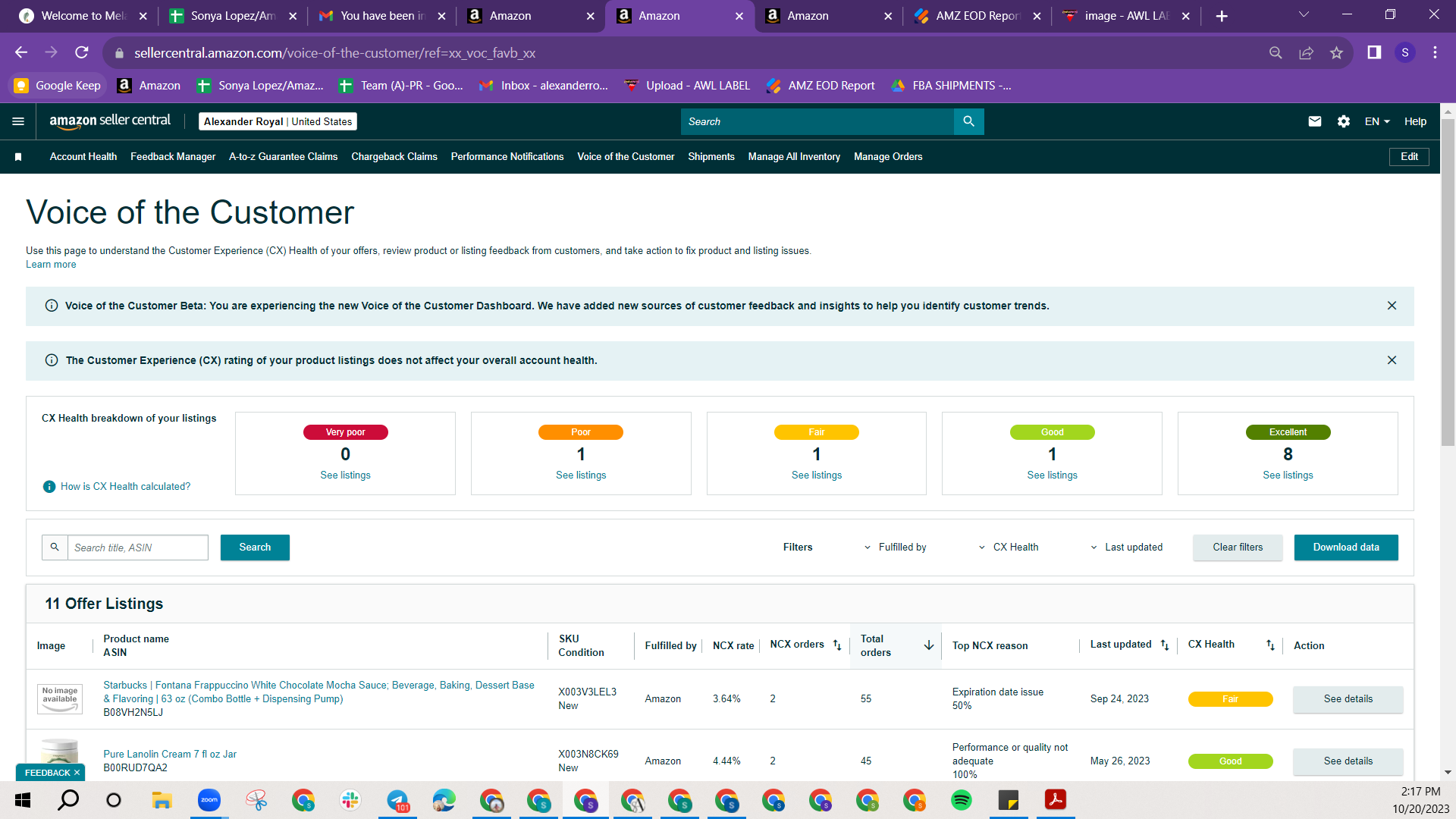Open Slack from the taskbar
This screenshot has height=819, width=1456.
point(350,800)
